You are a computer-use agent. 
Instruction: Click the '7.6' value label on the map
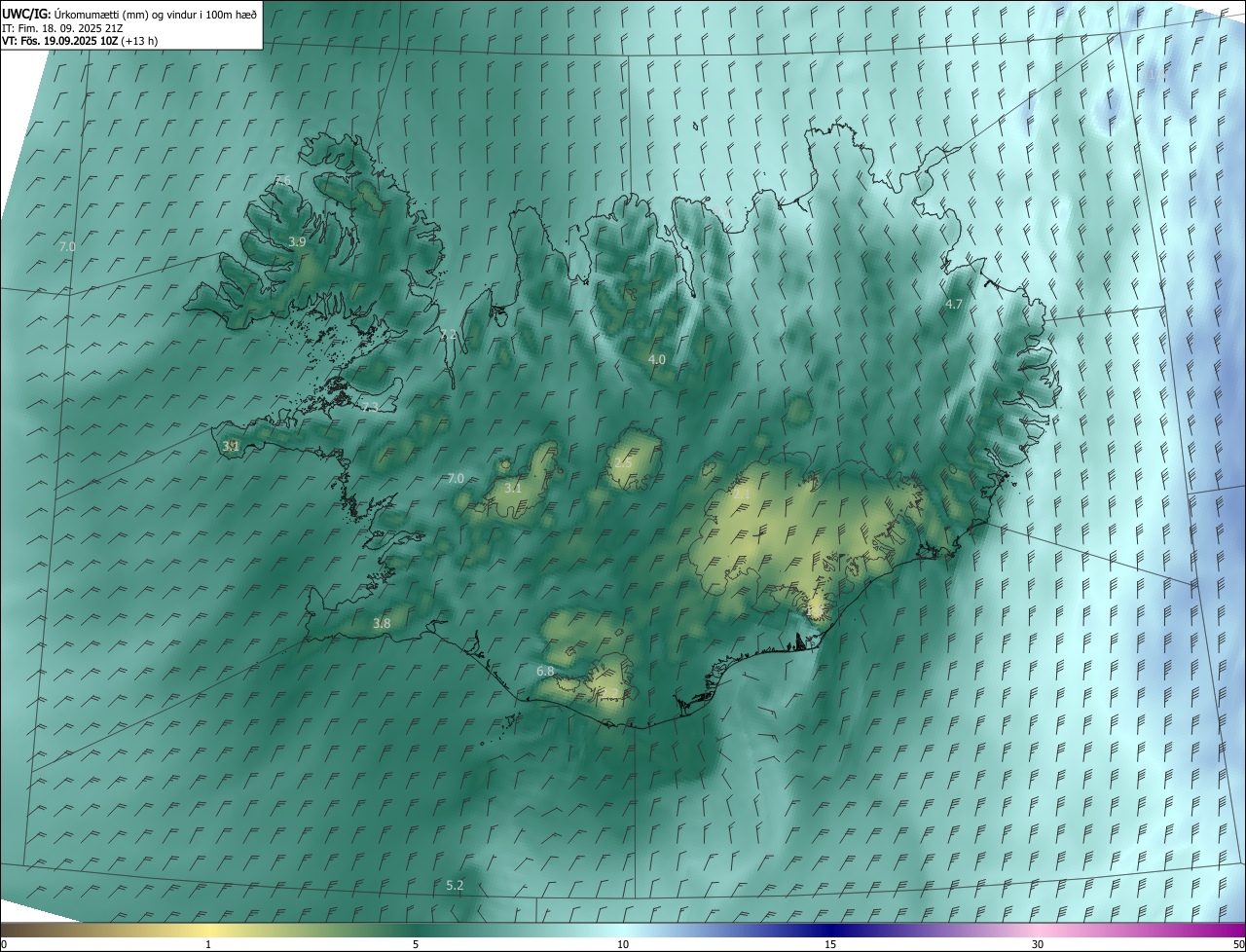coord(283,180)
